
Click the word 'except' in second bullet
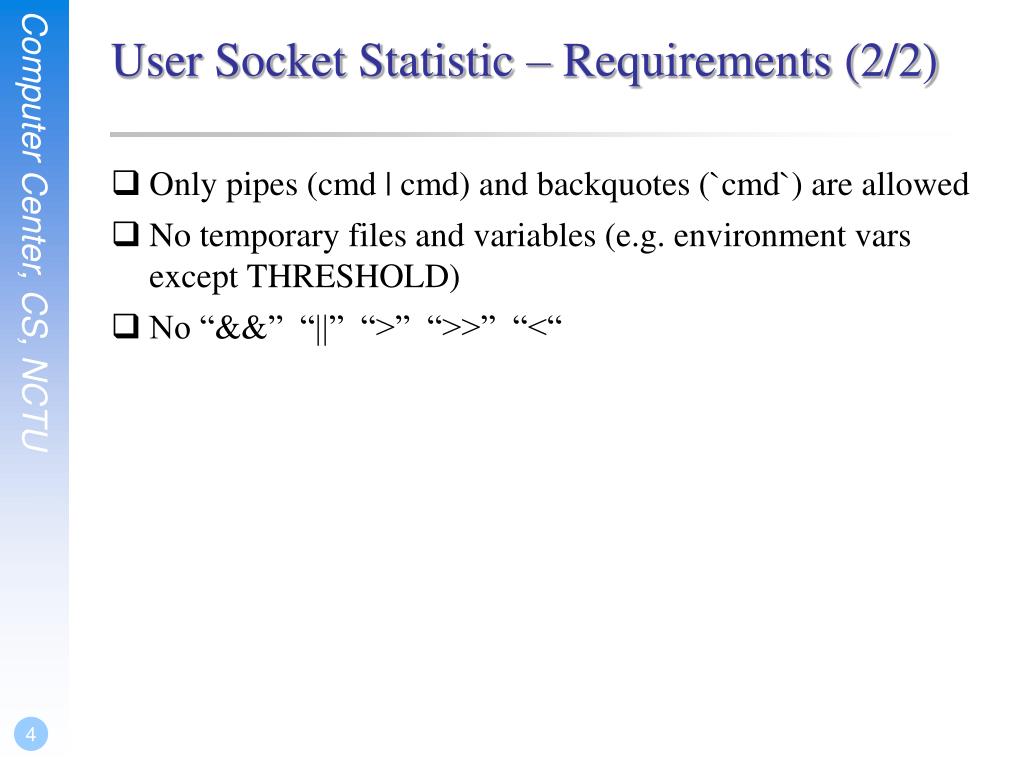click(x=193, y=278)
